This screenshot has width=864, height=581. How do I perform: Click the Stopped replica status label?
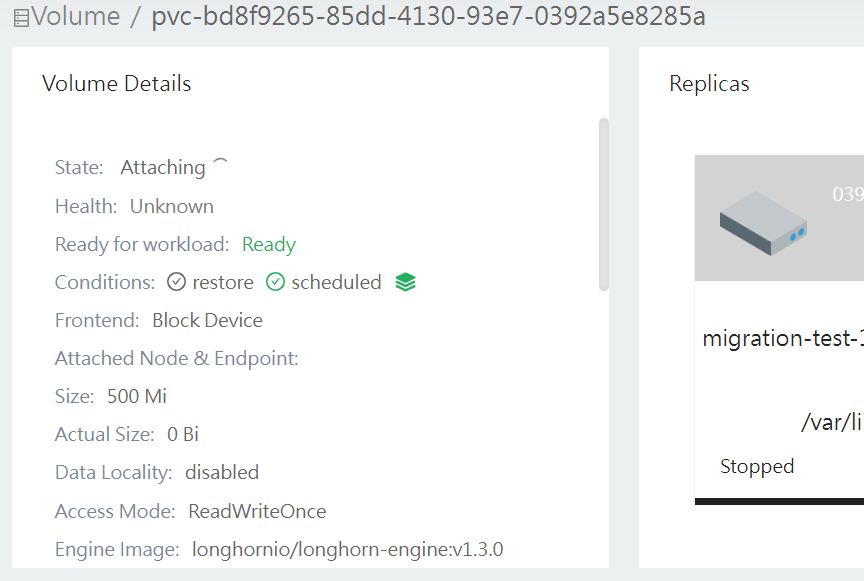757,466
